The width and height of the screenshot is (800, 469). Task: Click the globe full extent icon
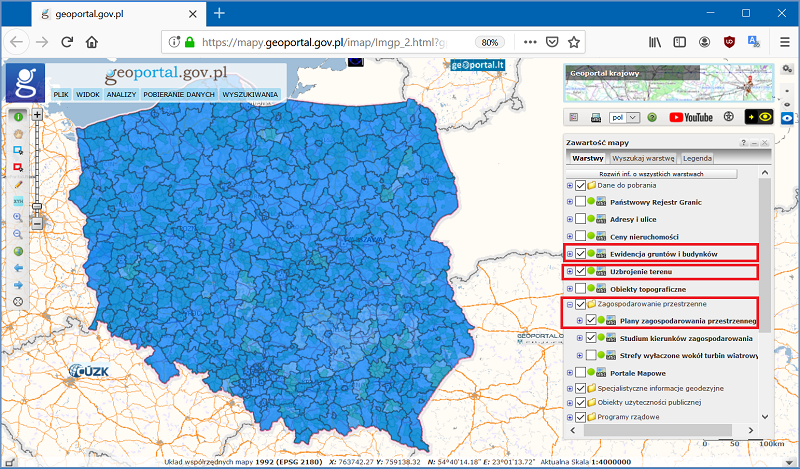[x=18, y=251]
